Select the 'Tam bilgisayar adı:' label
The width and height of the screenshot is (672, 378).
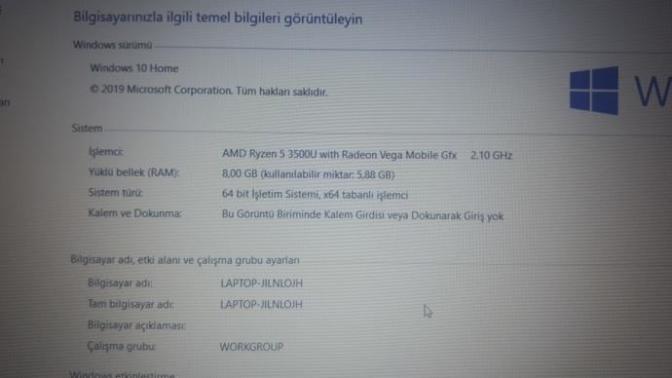coord(130,304)
